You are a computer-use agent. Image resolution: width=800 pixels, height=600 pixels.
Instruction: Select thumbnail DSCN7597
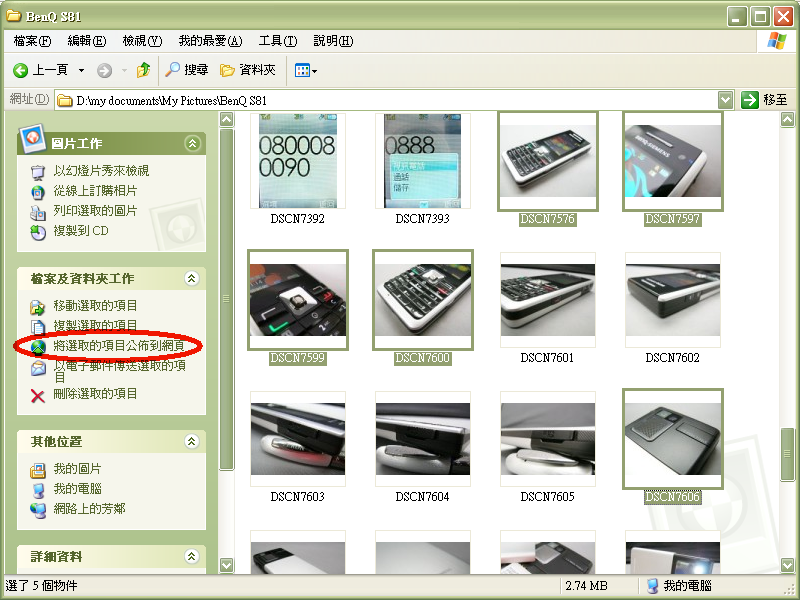673,161
